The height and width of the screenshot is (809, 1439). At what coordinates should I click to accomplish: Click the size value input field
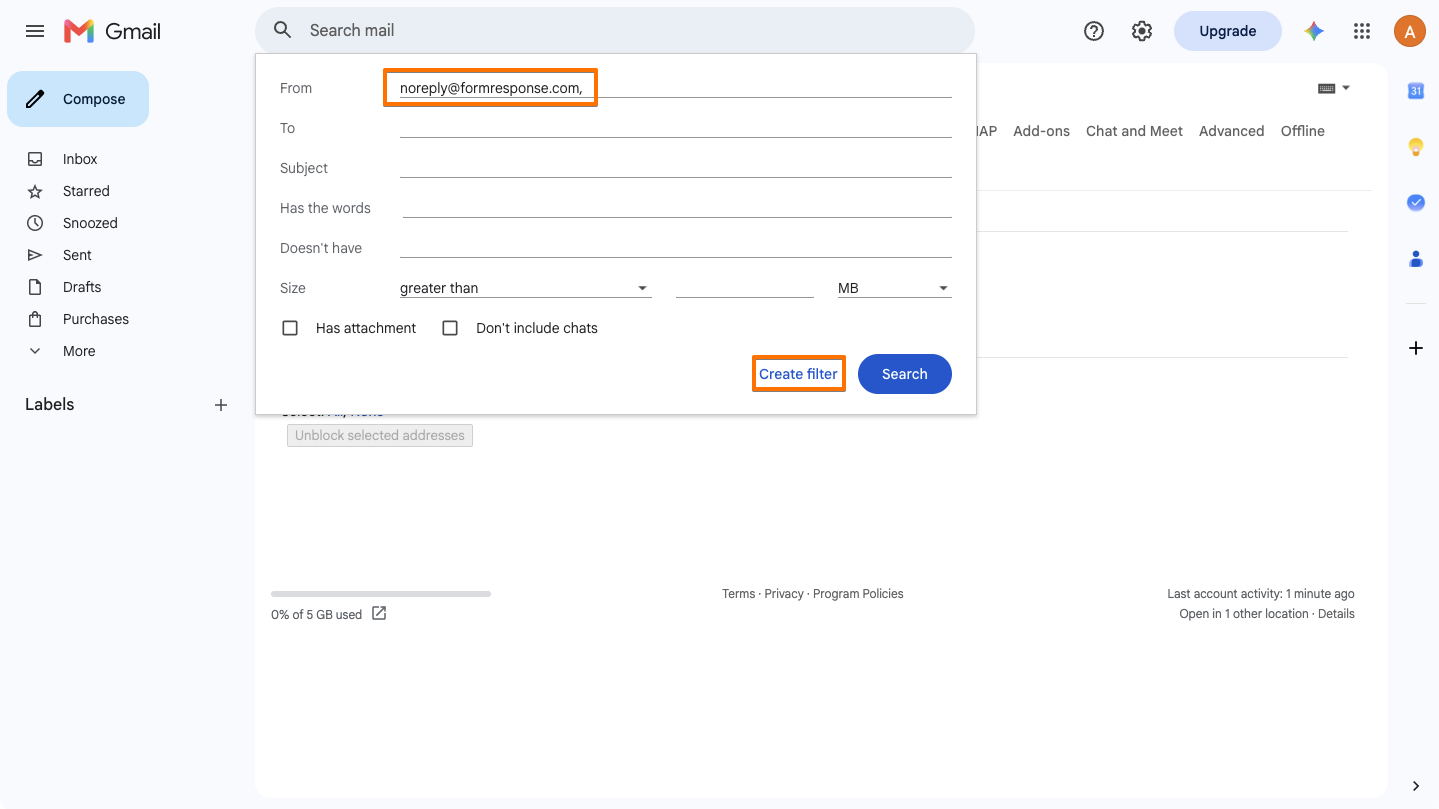coord(745,288)
